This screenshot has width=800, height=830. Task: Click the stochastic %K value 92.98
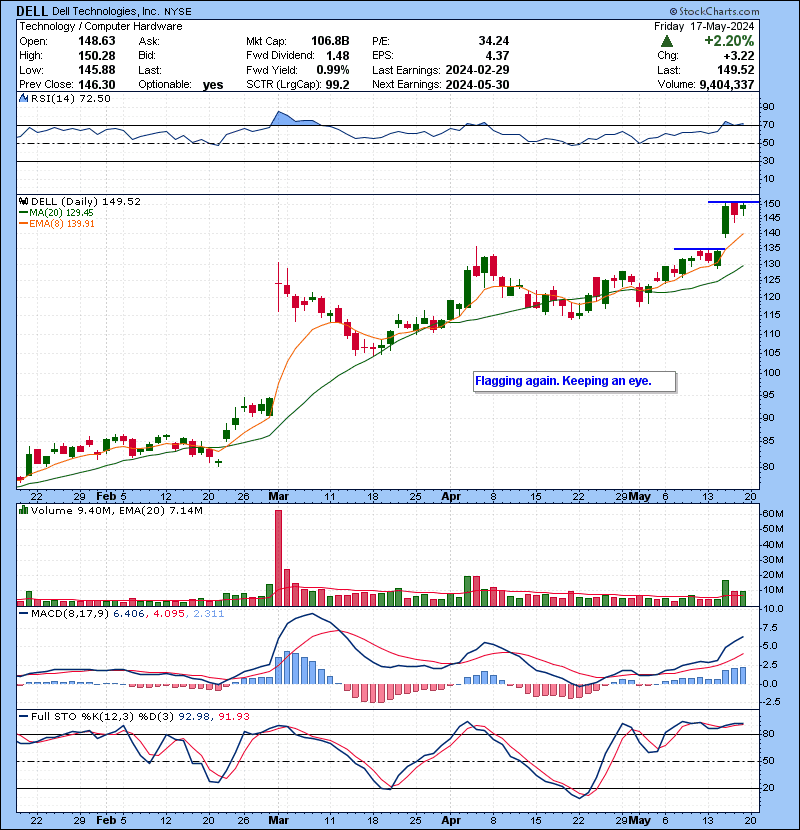click(x=194, y=717)
